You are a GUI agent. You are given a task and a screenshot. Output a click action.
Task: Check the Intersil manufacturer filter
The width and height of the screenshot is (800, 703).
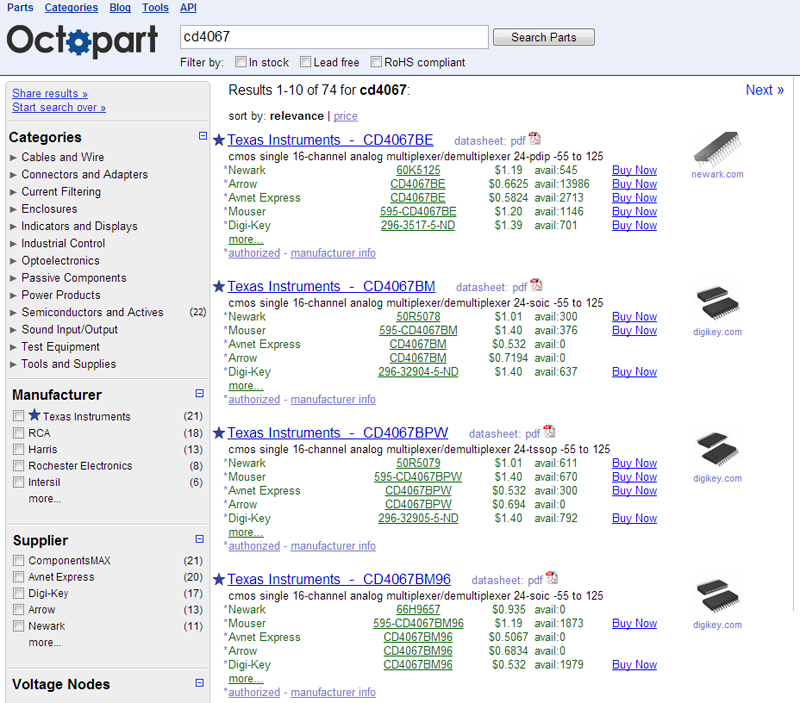[x=19, y=482]
